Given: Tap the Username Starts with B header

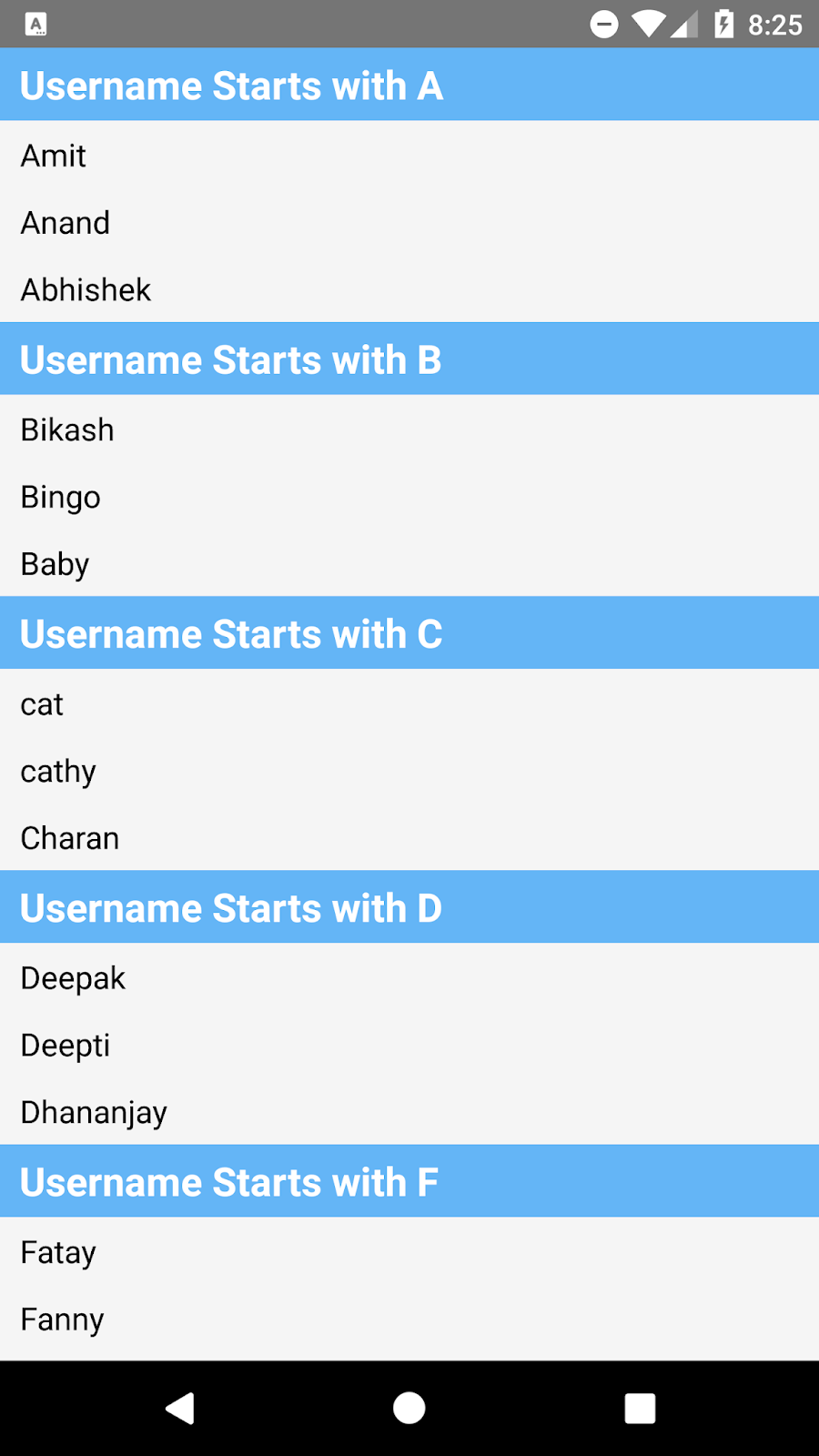Looking at the screenshot, I should coord(231,359).
